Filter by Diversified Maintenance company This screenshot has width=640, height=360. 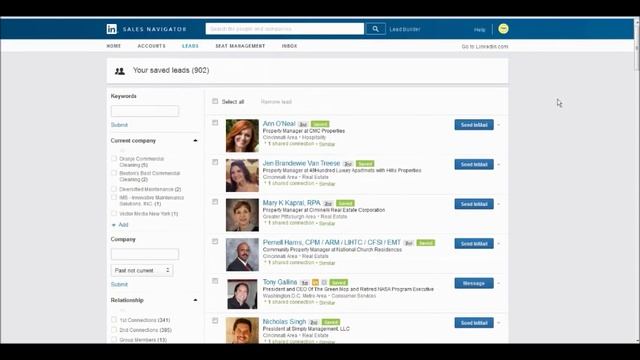[114, 189]
